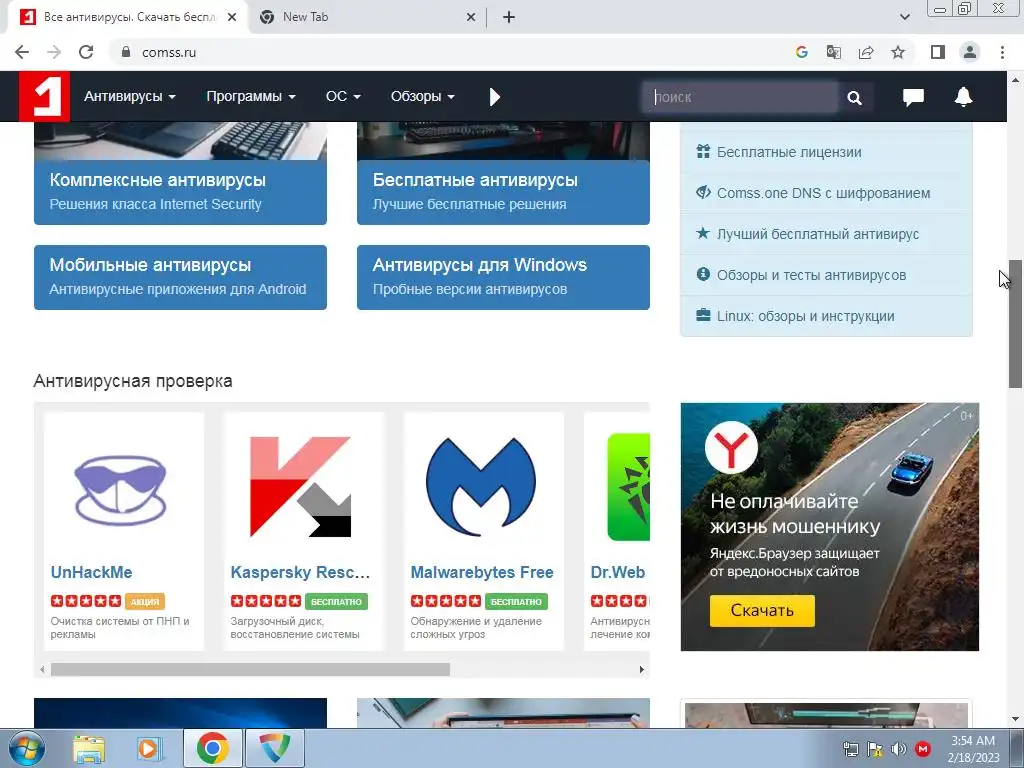The image size is (1024, 768).
Task: Click the site padlock icon
Action: (126, 52)
